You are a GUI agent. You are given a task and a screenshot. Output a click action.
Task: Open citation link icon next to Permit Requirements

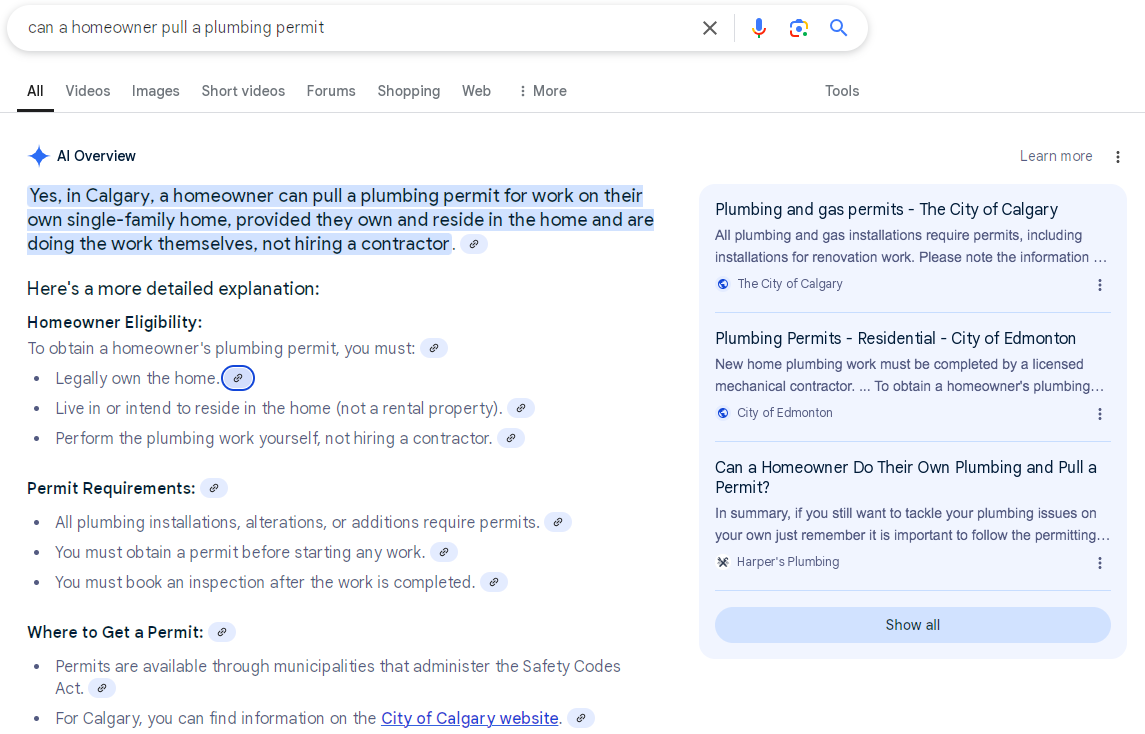(214, 488)
